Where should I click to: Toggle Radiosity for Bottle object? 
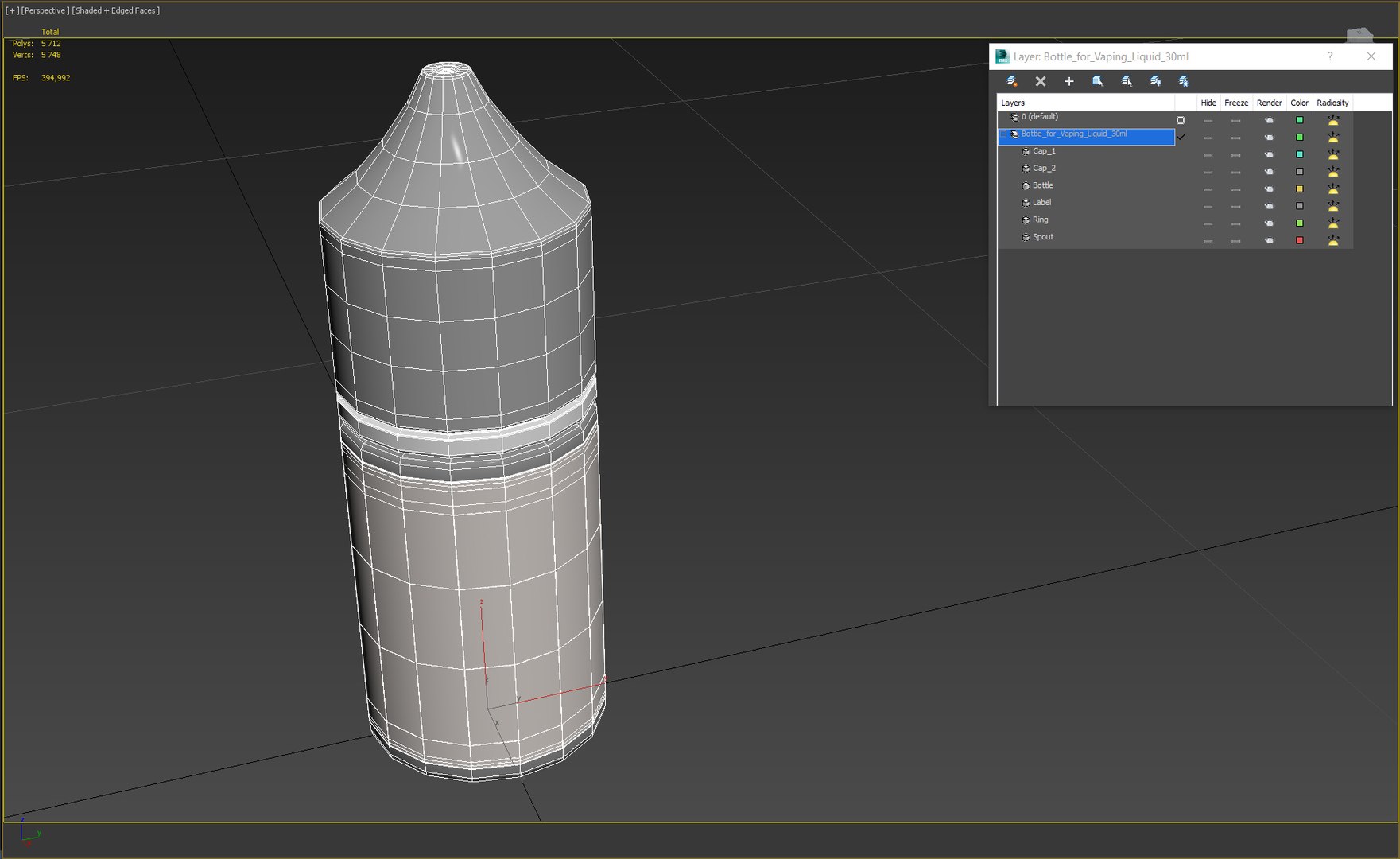pyautogui.click(x=1333, y=189)
